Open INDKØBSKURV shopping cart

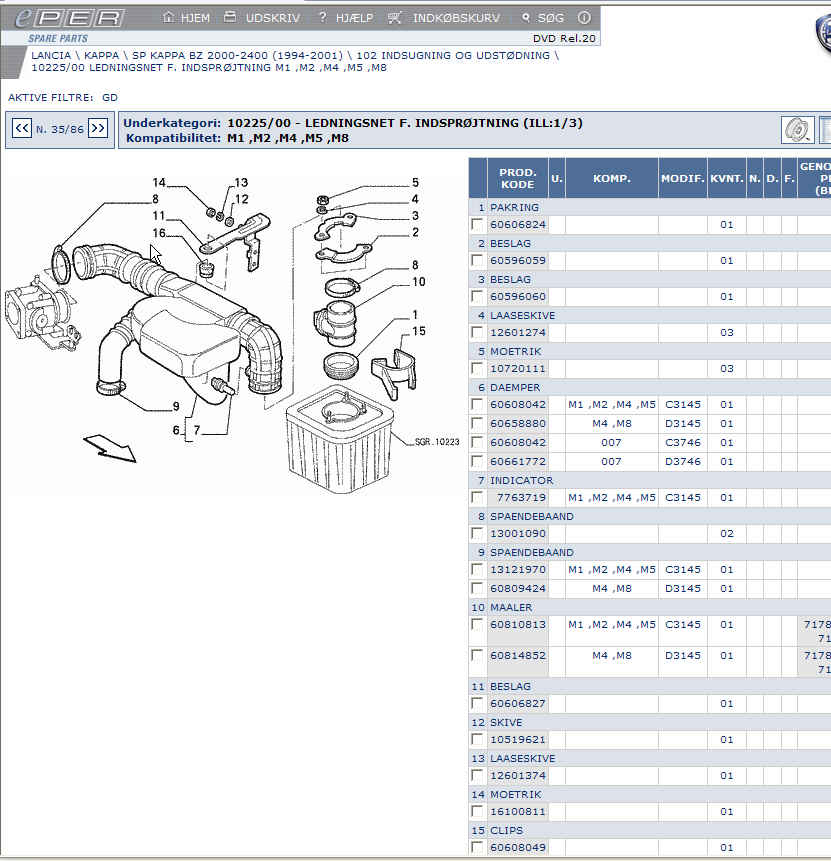pos(456,18)
